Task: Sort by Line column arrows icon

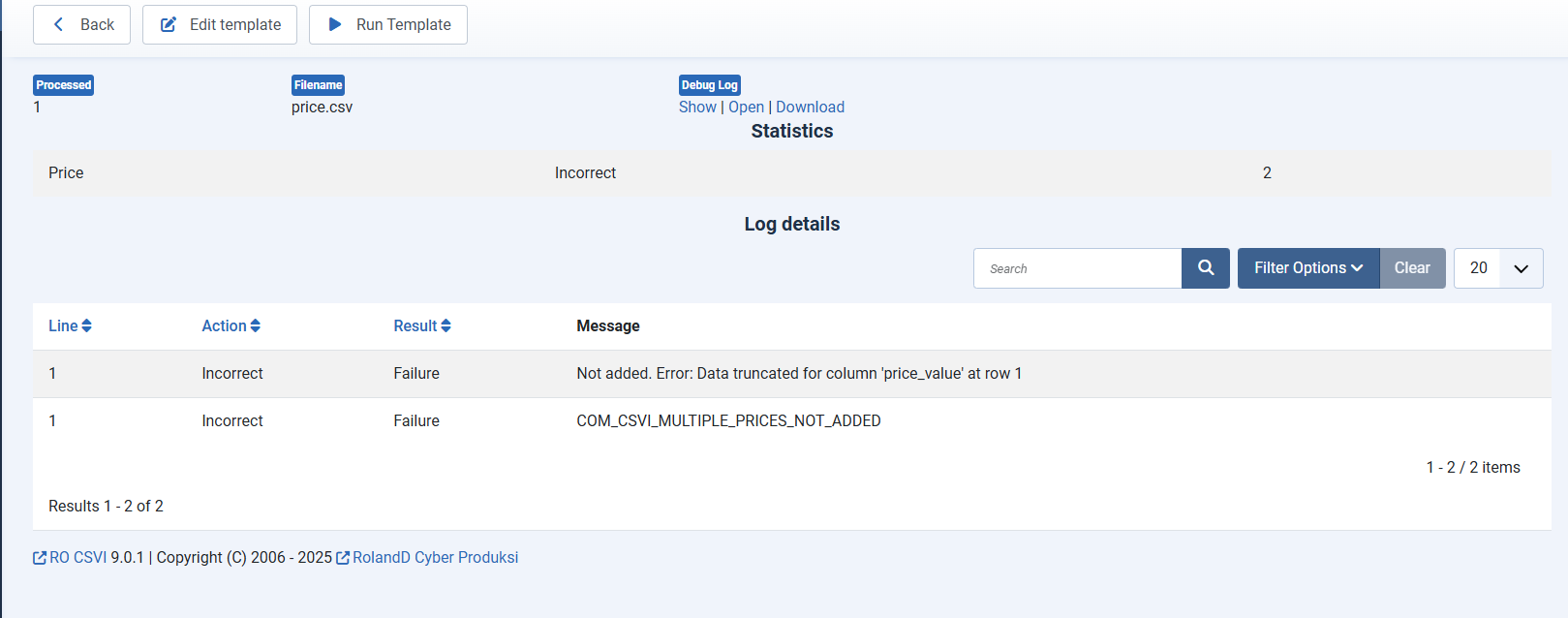Action: pyautogui.click(x=87, y=326)
